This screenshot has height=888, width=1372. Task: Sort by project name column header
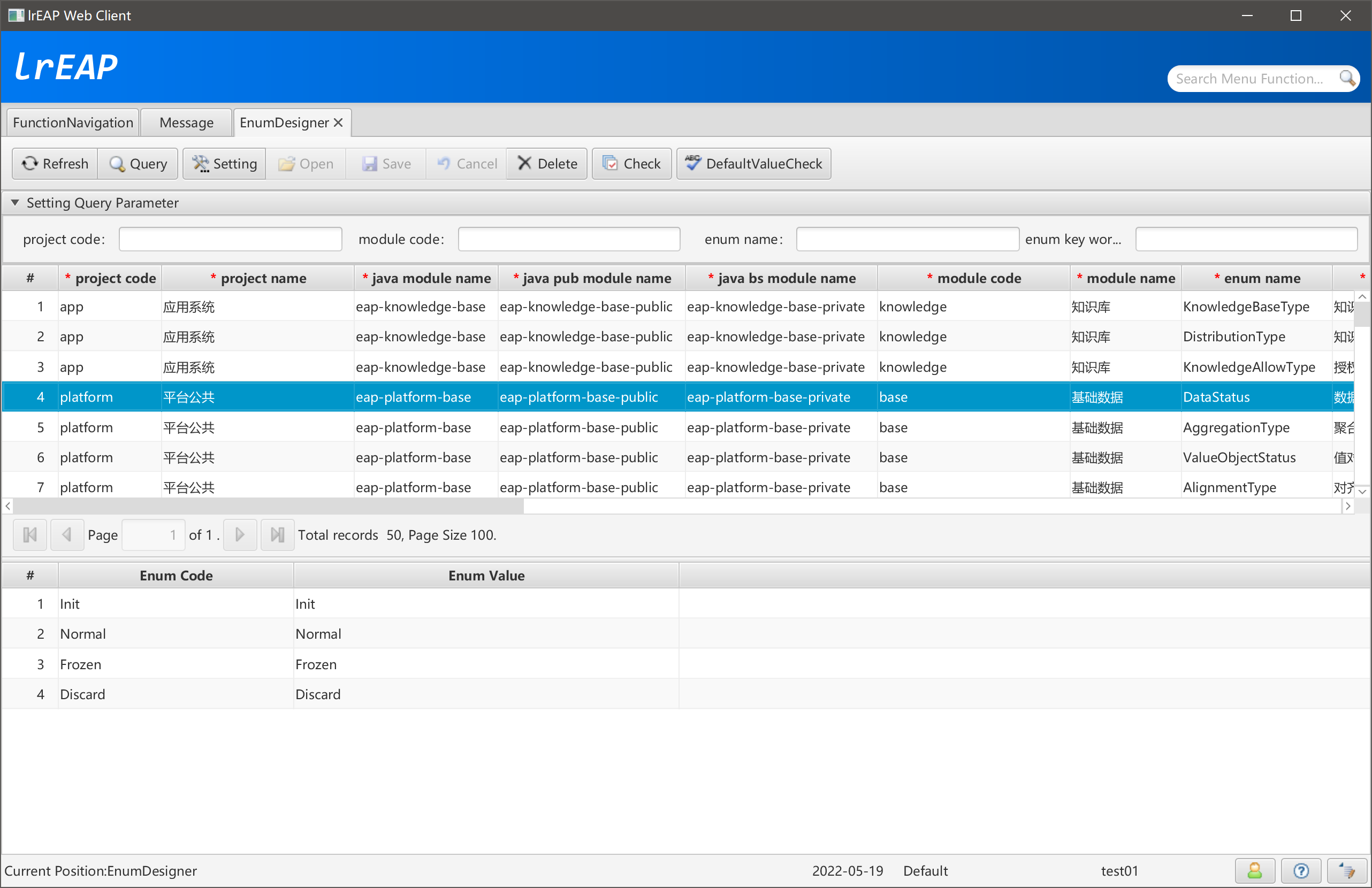(258, 278)
